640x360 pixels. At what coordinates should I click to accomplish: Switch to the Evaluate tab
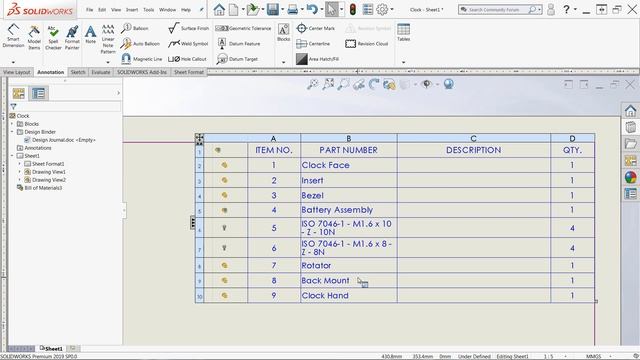point(101,72)
